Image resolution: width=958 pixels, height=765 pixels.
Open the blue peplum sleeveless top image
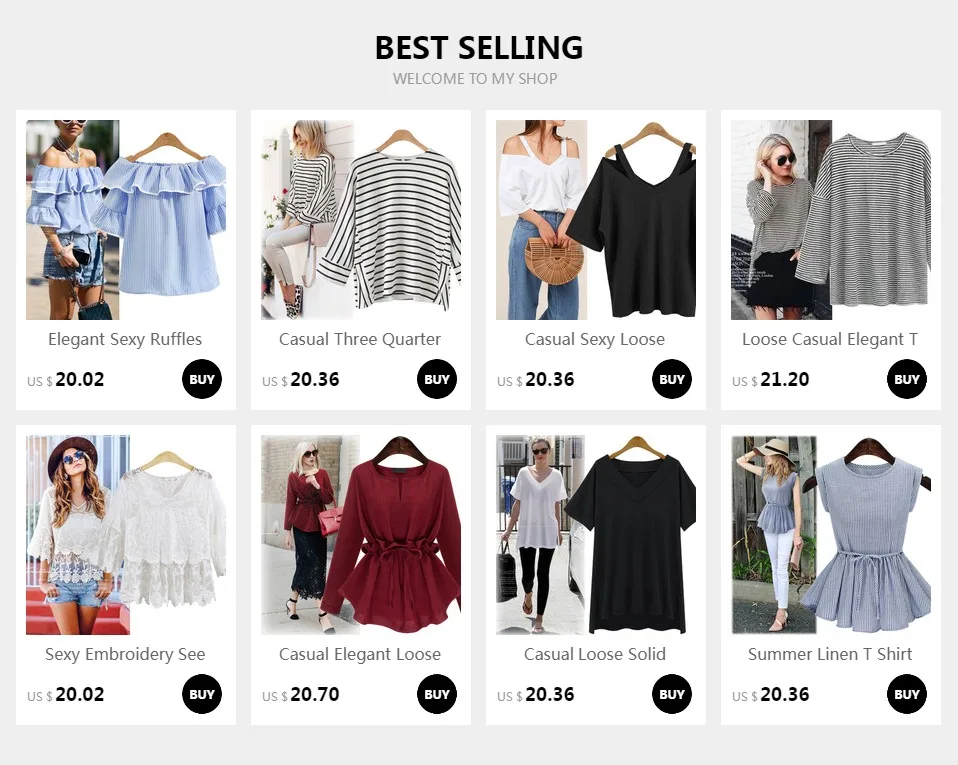[x=831, y=535]
